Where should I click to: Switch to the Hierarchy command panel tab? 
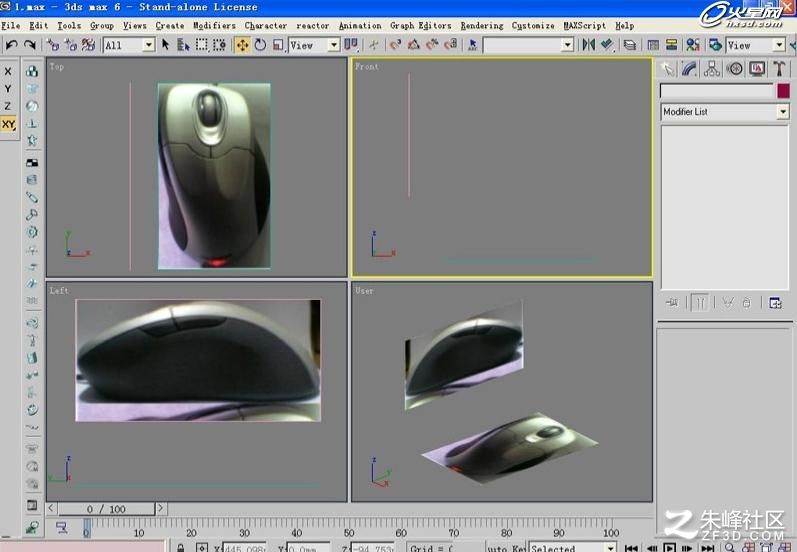(x=712, y=69)
